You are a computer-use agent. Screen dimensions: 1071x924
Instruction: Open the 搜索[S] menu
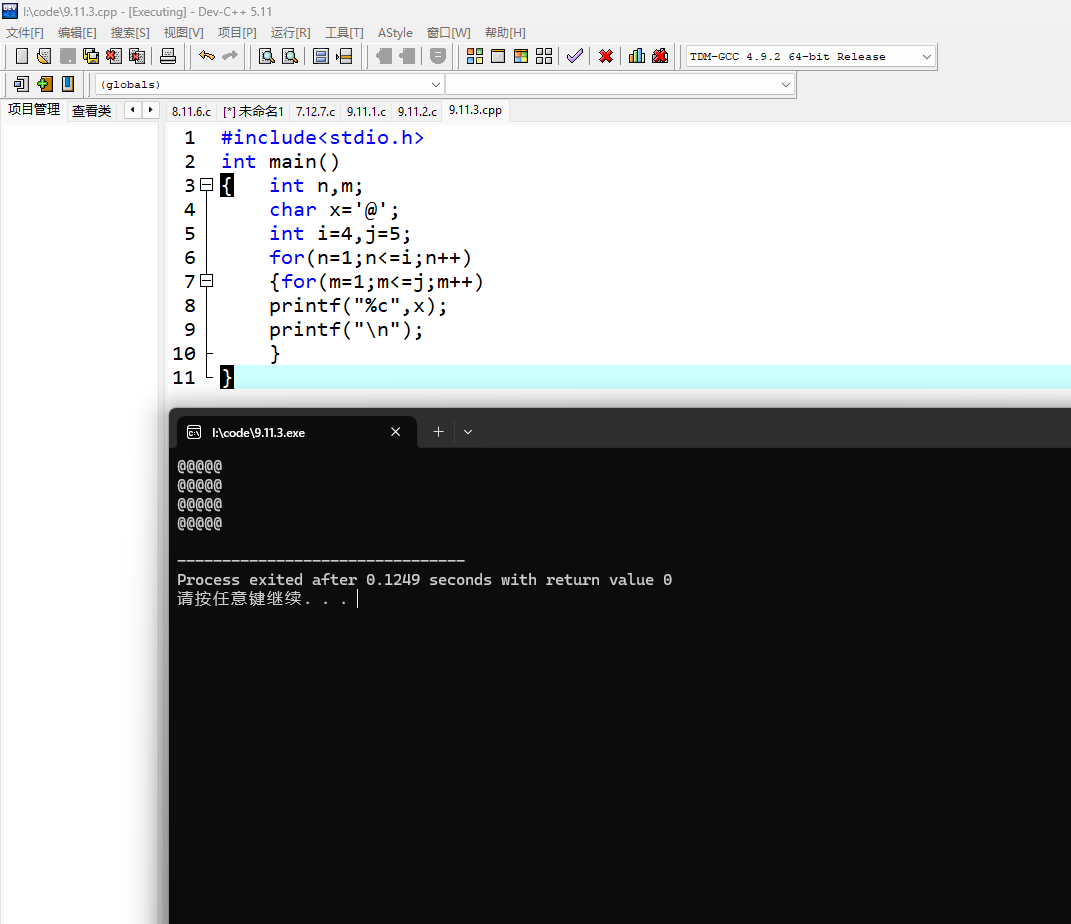(x=130, y=33)
